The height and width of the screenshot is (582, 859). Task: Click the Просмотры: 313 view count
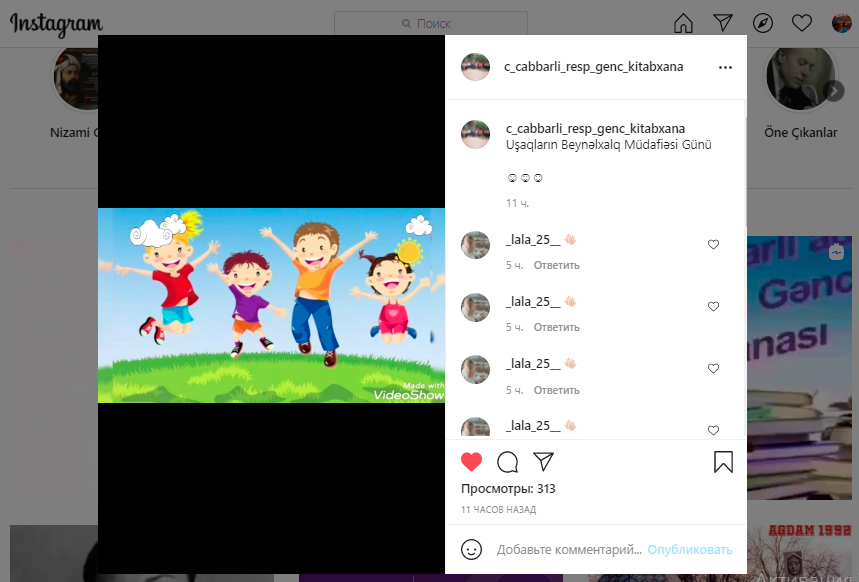[x=508, y=489]
